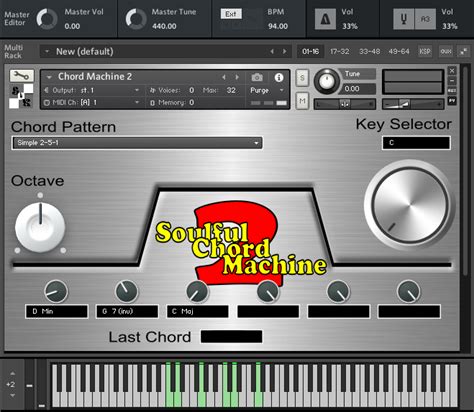Viewport: 474px width, 412px height.
Task: Shift keyboard octave up arrow
Action: (x=12, y=373)
